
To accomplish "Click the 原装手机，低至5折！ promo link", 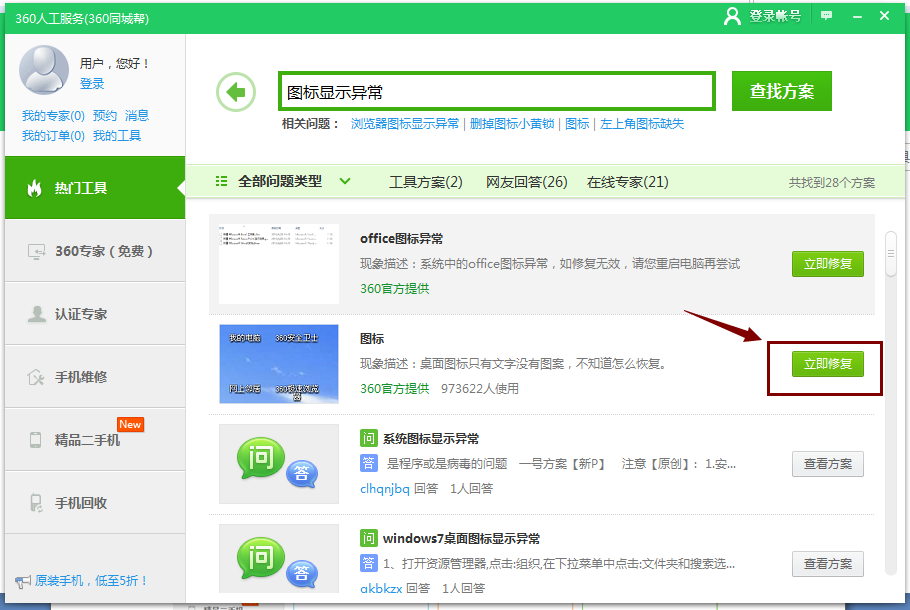I will (91, 580).
